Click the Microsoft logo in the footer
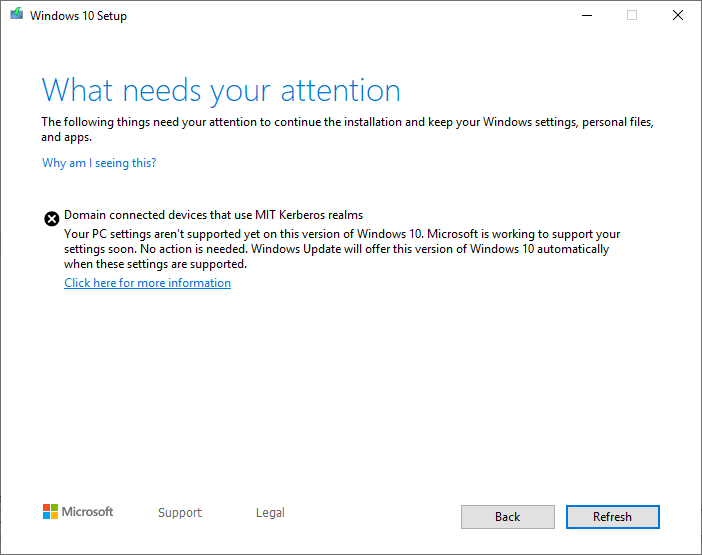Viewport: 702px width, 555px height. [x=78, y=512]
